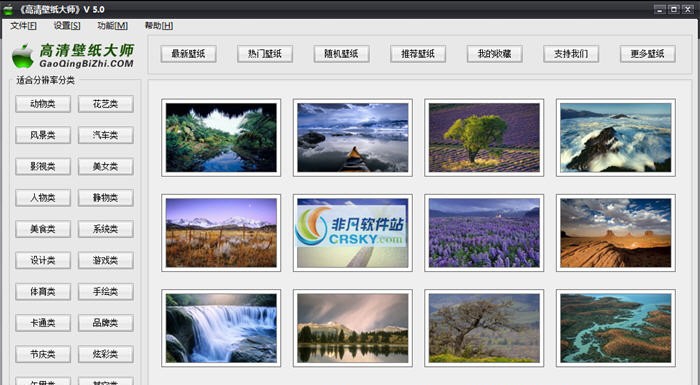Click the GaoQingBiZhi.COM site text
This screenshot has height=385, width=700.
(86, 64)
